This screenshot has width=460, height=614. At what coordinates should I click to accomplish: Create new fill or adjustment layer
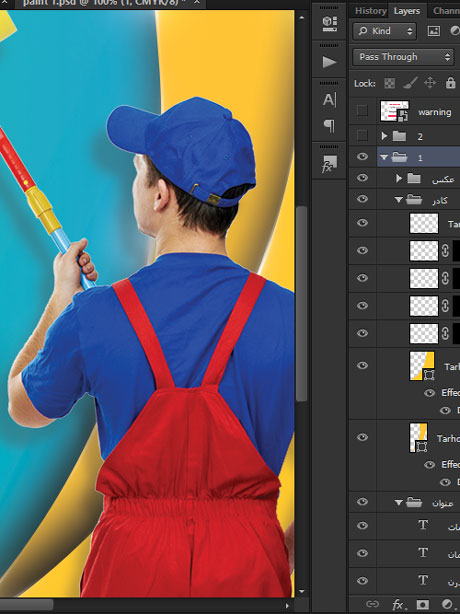(447, 605)
